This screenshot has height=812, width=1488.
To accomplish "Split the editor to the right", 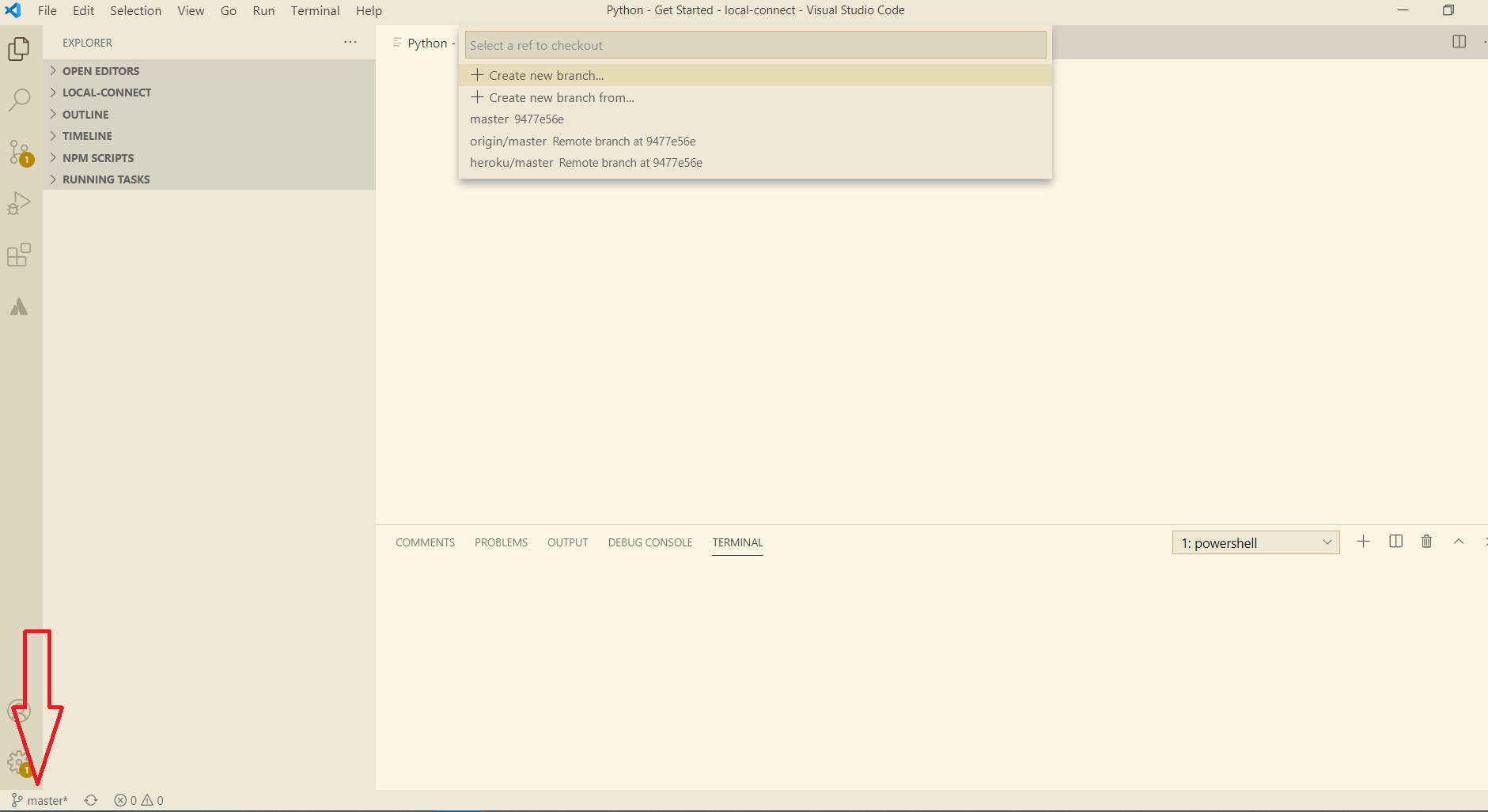I will coord(1460,42).
